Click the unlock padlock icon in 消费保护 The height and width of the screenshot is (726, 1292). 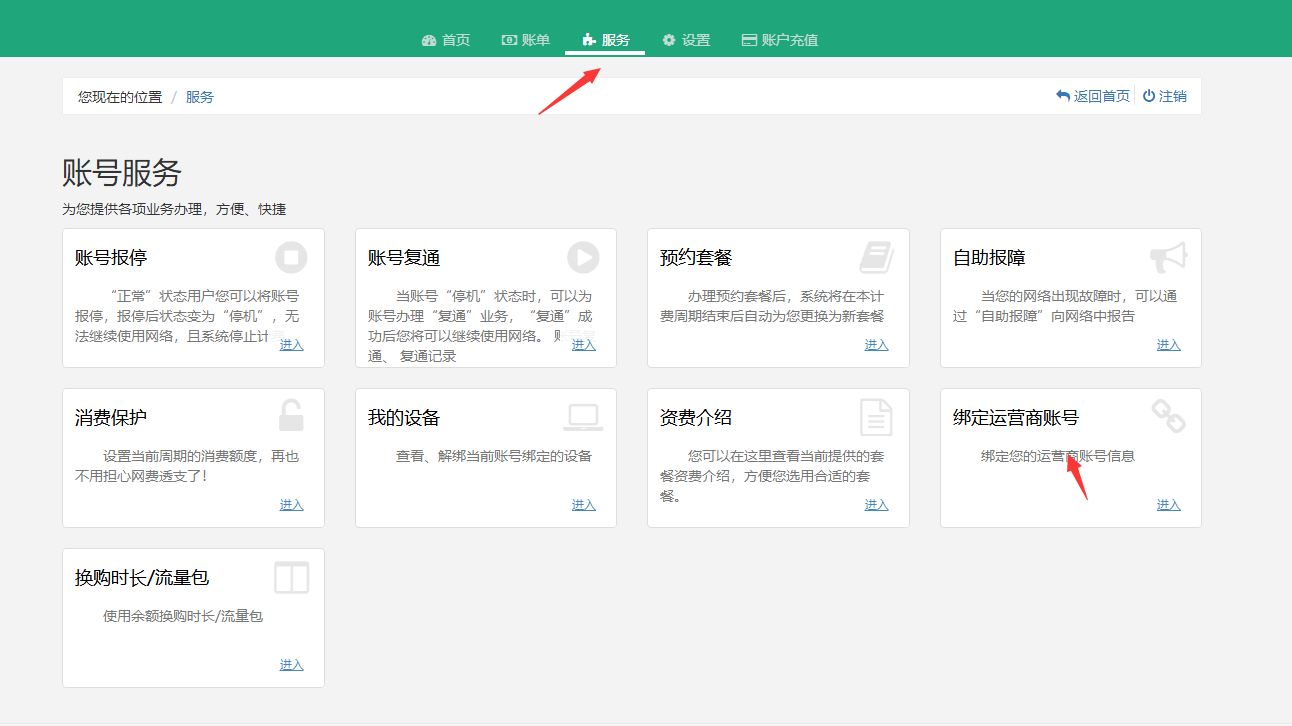(291, 416)
